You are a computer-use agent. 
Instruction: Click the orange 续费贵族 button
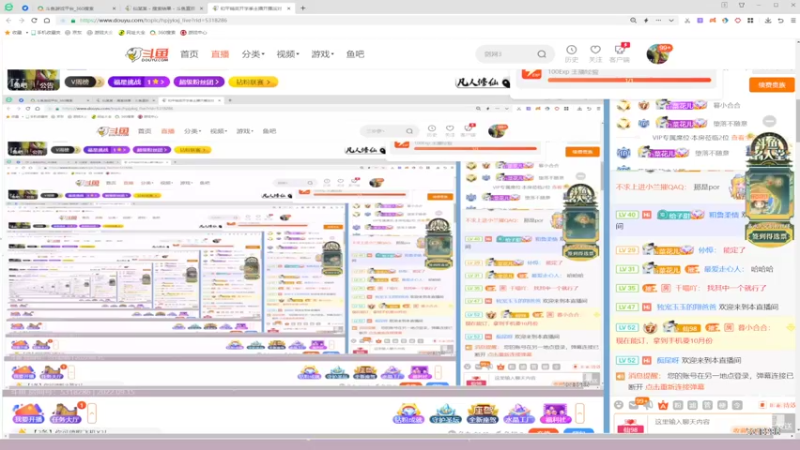coord(771,85)
